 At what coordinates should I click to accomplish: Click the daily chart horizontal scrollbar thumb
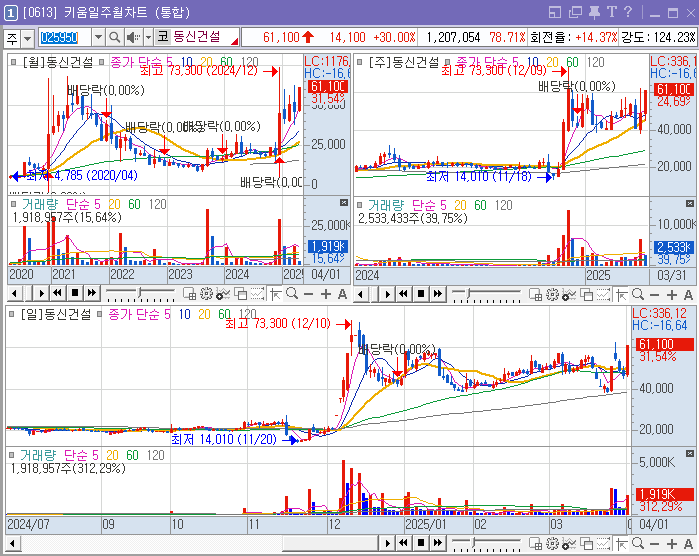pos(331,544)
